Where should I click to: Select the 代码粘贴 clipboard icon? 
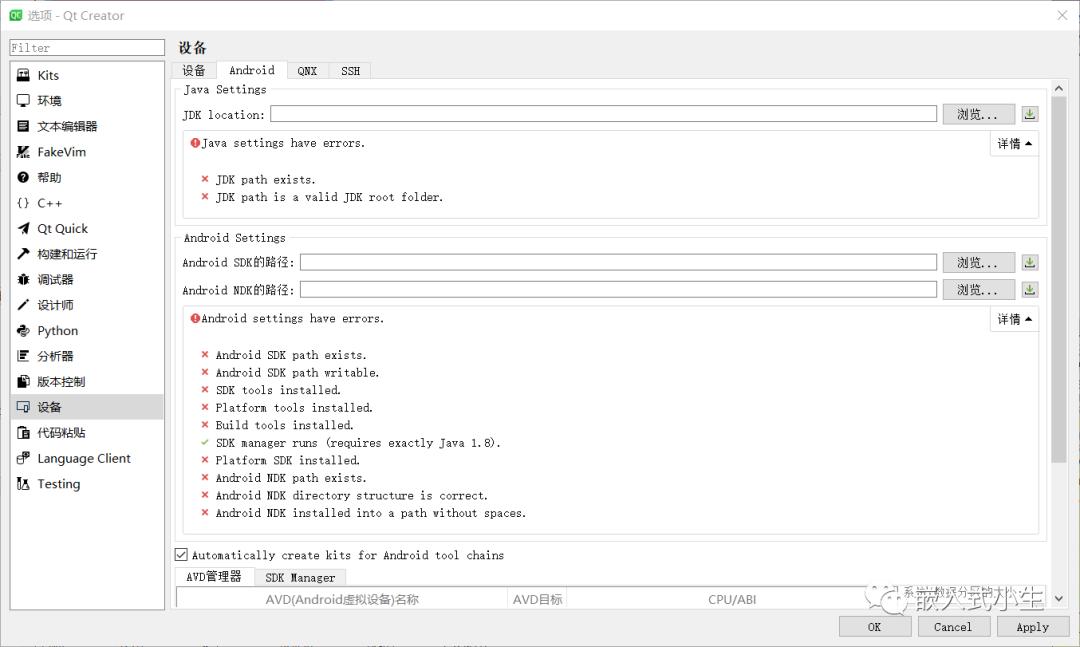click(x=23, y=432)
